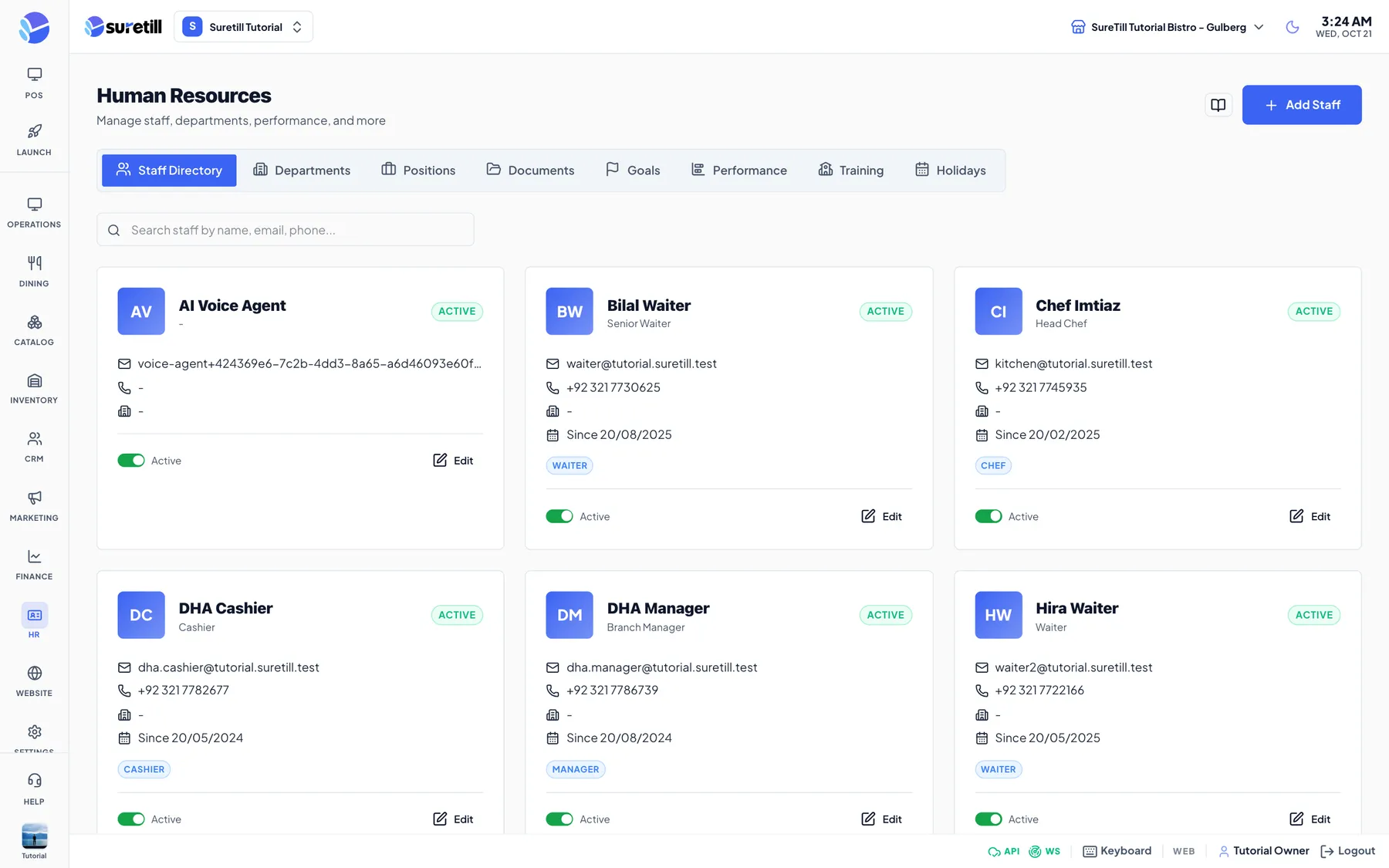This screenshot has height=868, width=1389.
Task: Toggle Hira Waiter active switch
Action: (x=989, y=819)
